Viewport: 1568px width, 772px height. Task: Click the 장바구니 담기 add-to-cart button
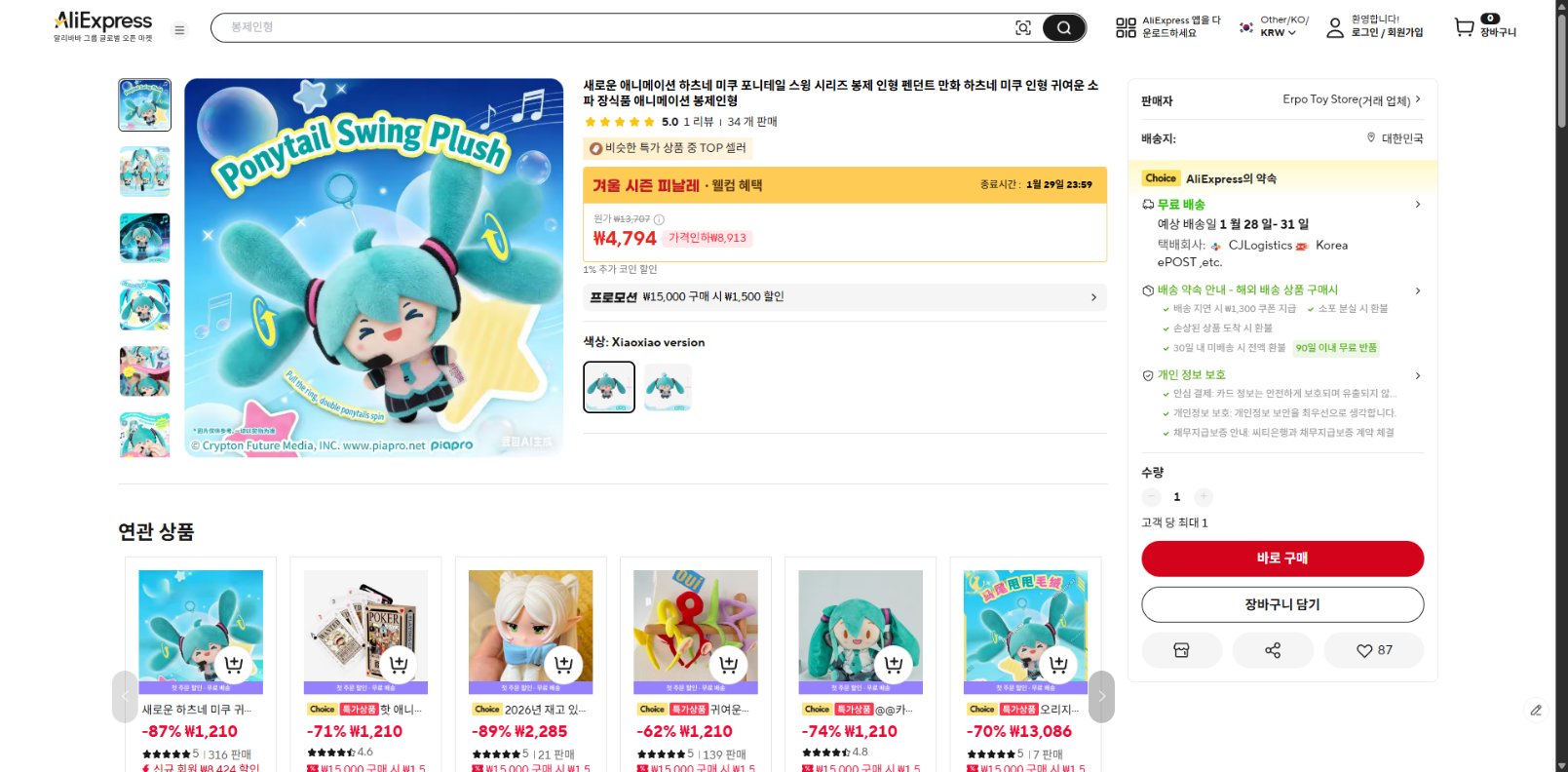1281,604
